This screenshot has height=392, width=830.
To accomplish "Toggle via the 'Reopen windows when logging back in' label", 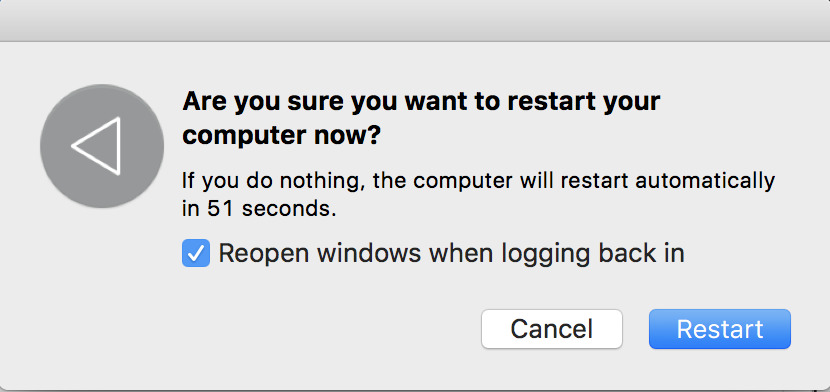I will (x=452, y=253).
